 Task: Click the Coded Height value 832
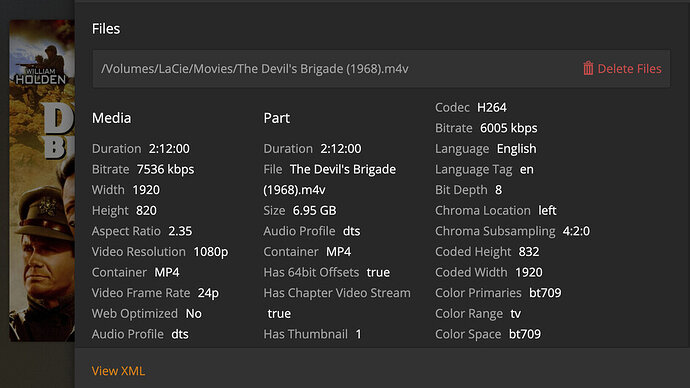[x=529, y=252]
